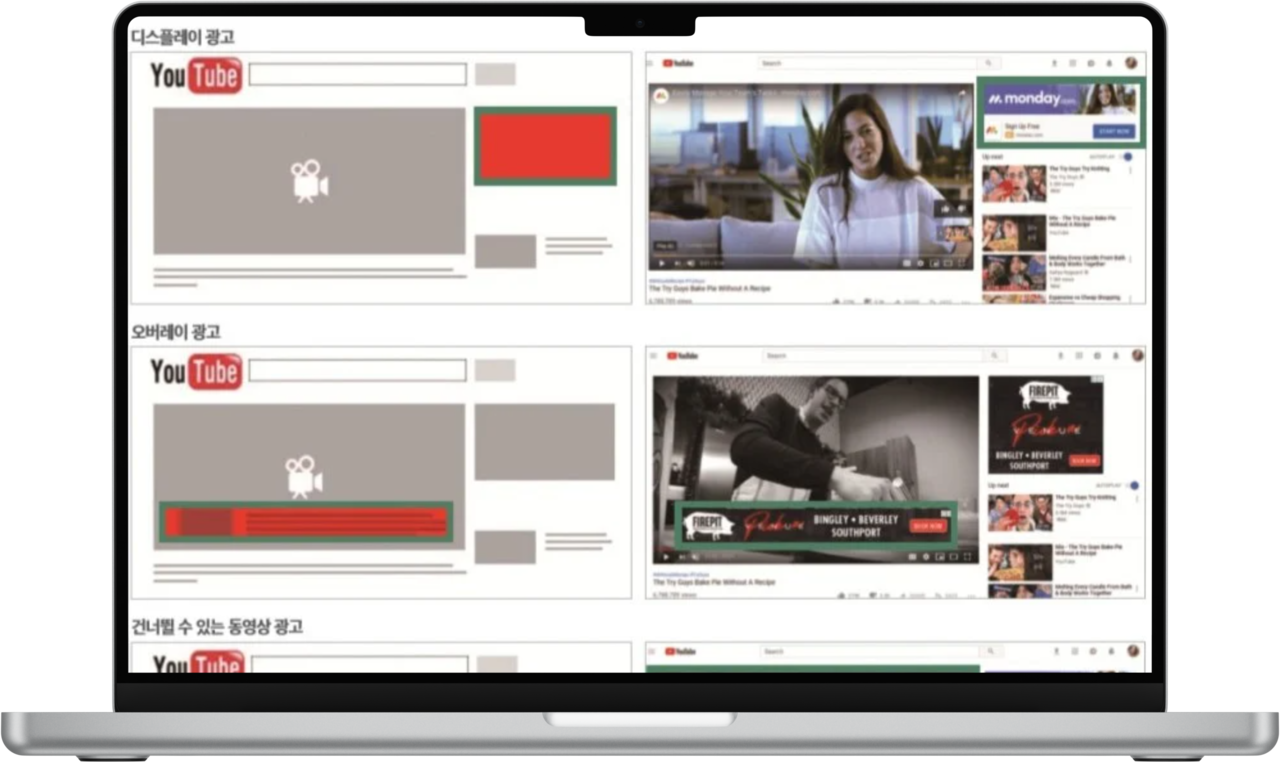Switch woman's video player to theater mode
Viewport: 1280px width, 762px height.
(948, 263)
